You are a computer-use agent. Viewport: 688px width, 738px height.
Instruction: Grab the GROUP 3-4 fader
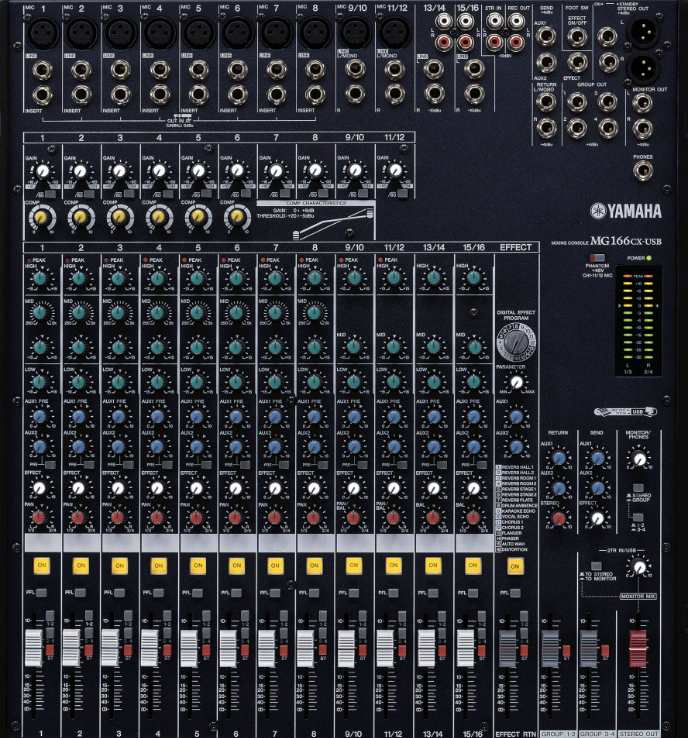[x=588, y=647]
